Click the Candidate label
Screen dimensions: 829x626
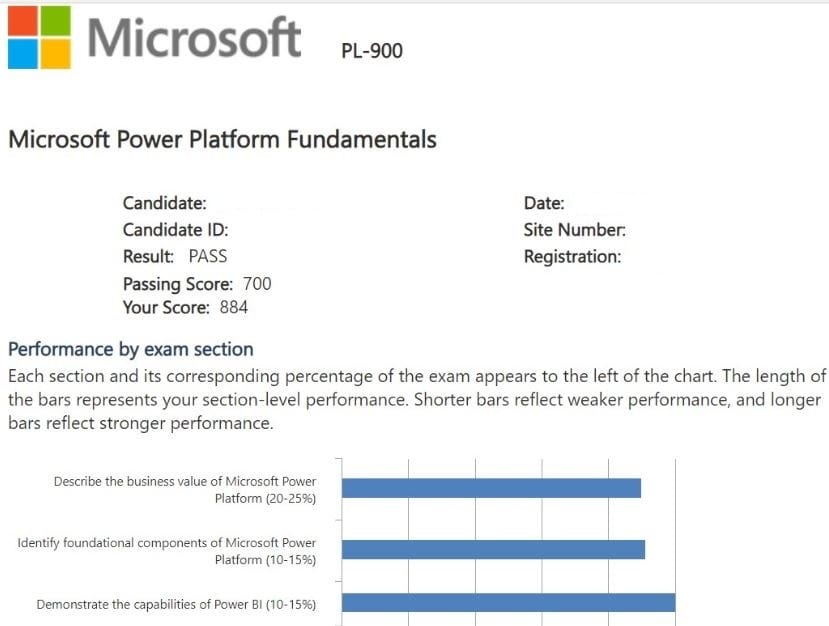point(165,203)
